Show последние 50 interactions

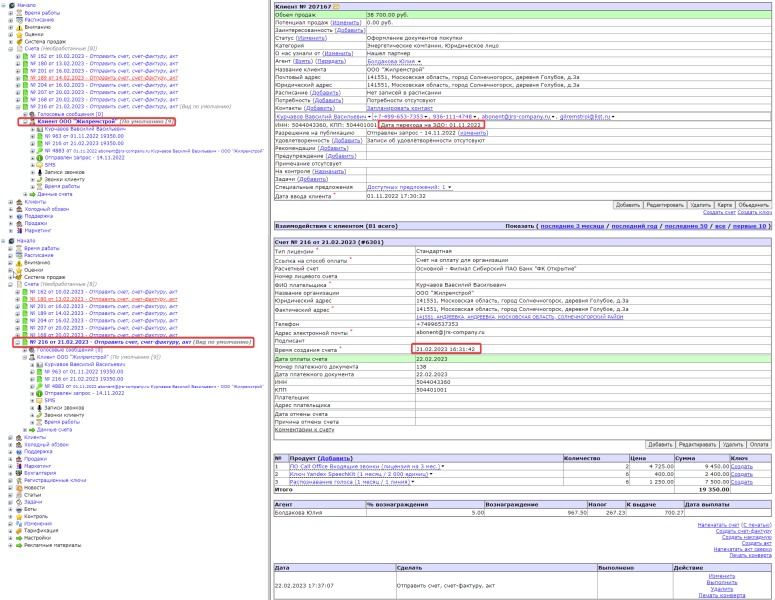pos(686,226)
